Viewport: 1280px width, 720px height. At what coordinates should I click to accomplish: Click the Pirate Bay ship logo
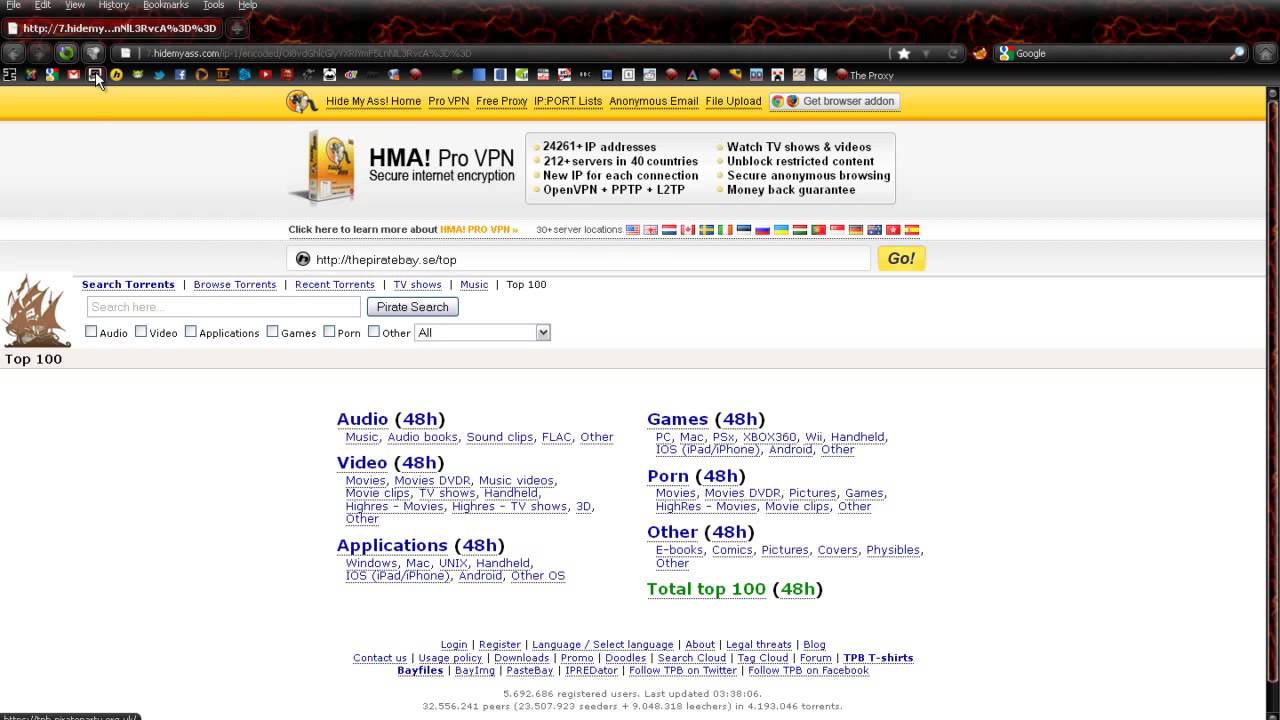pyautogui.click(x=36, y=313)
